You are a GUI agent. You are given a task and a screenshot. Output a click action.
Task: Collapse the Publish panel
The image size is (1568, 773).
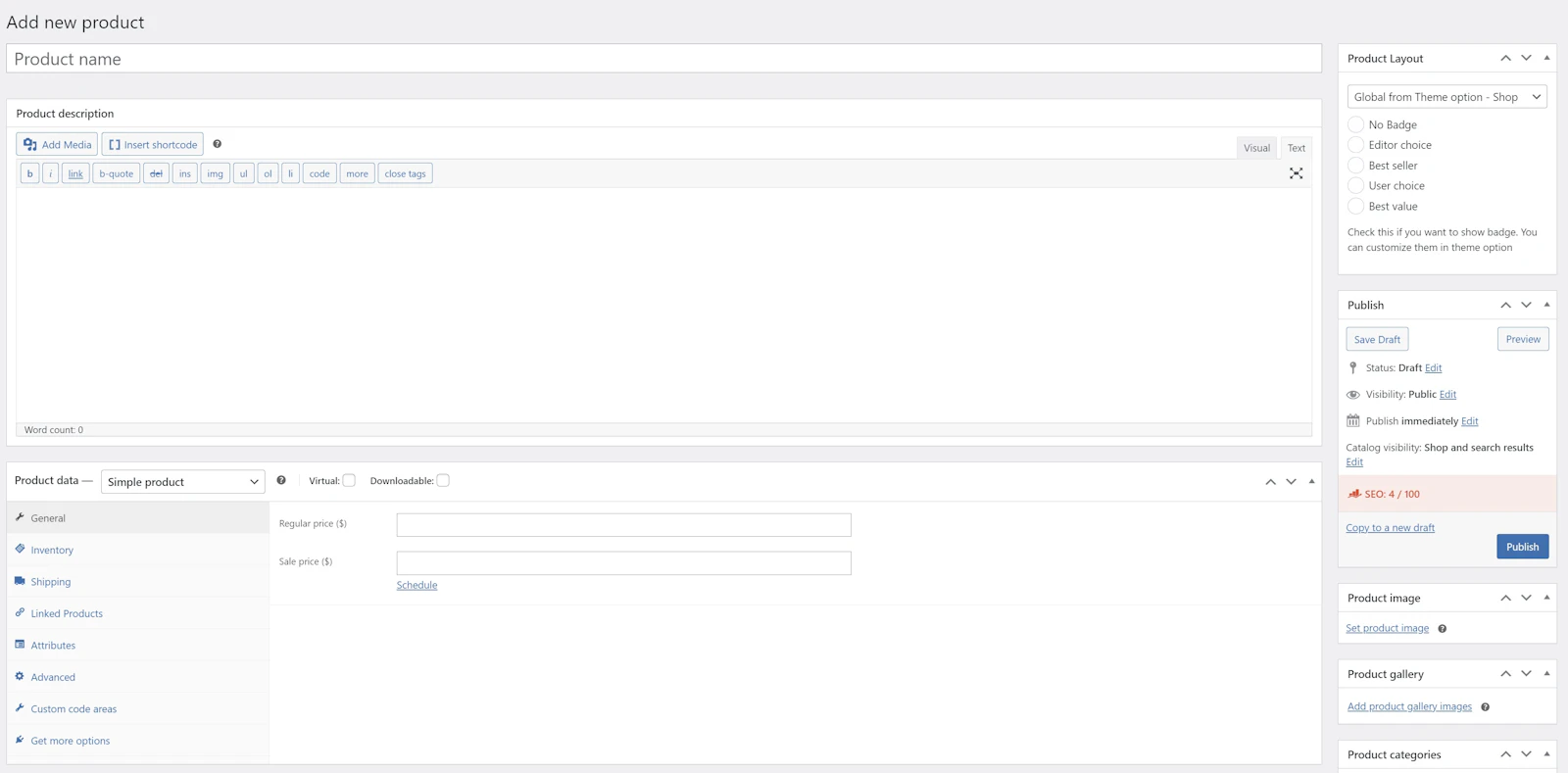point(1546,305)
